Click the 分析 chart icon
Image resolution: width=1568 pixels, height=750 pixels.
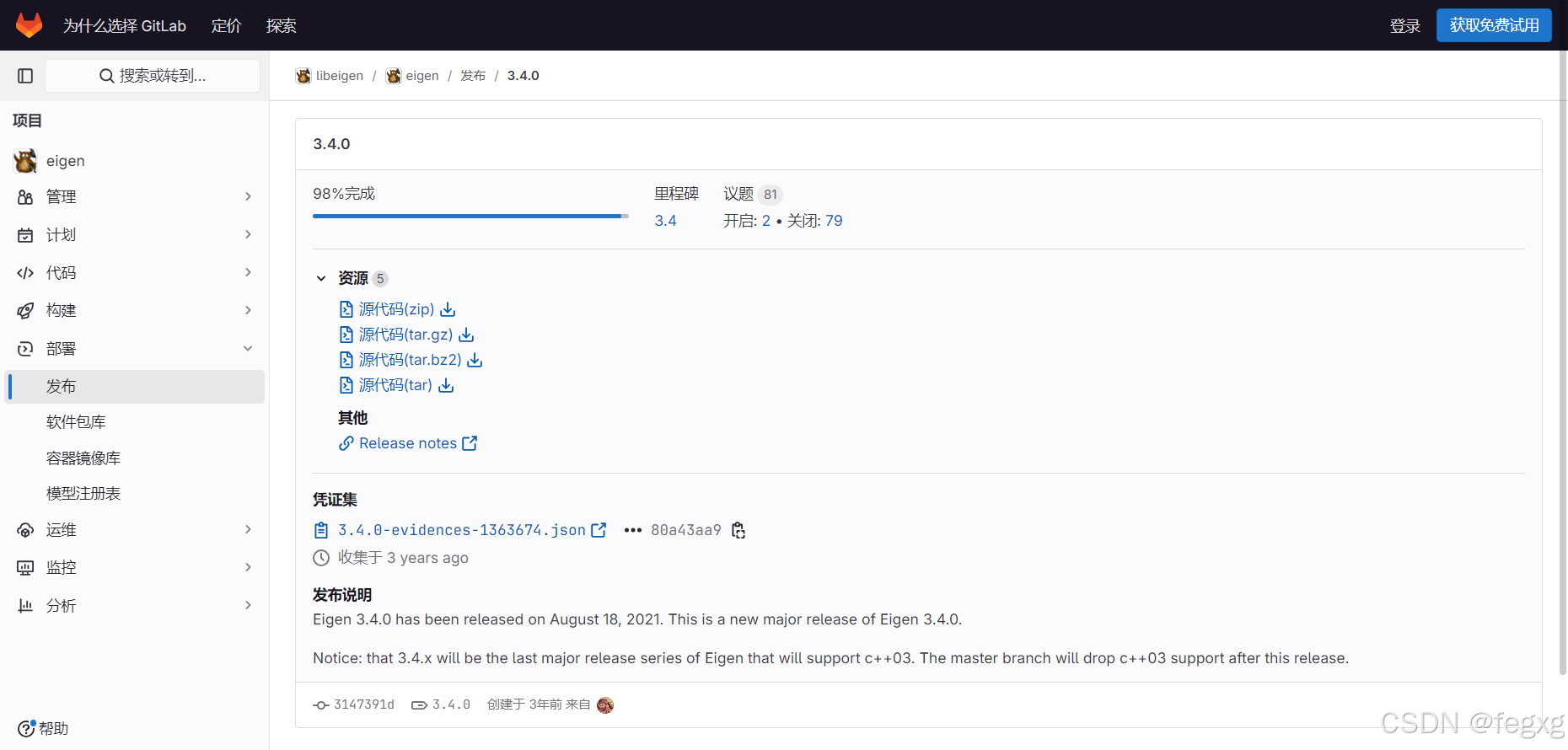coord(25,606)
